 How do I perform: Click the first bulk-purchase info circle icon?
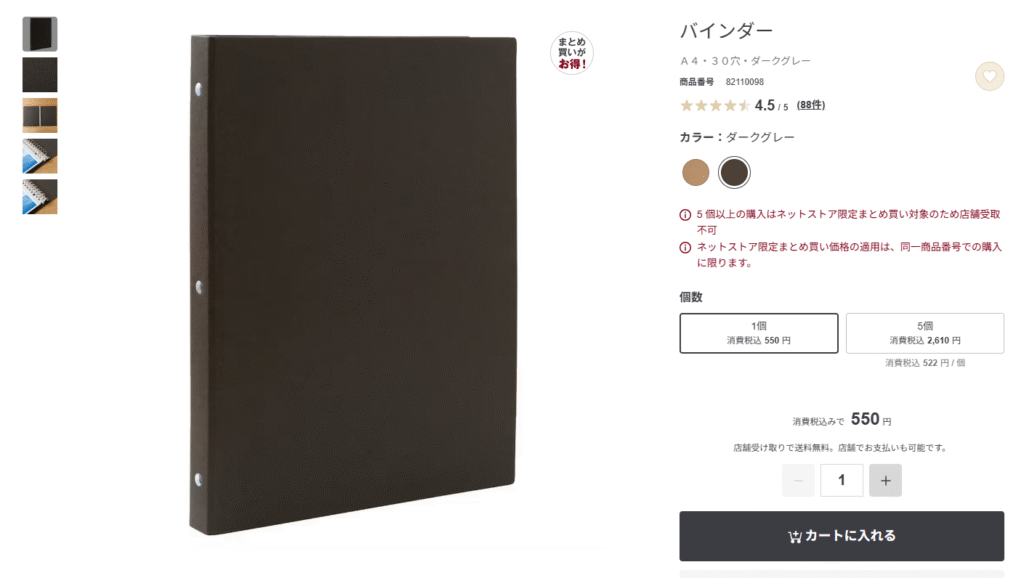coord(685,215)
